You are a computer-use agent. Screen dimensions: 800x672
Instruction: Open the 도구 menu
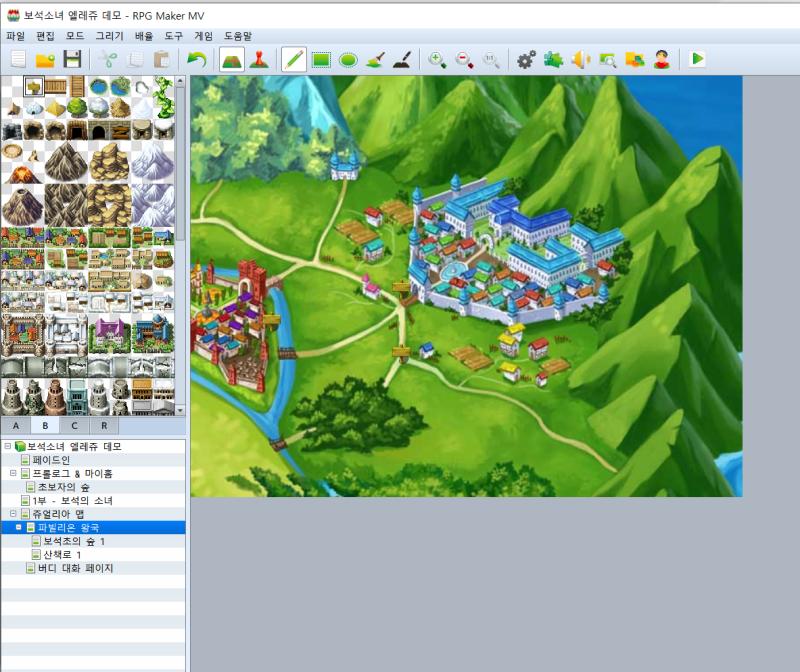point(173,36)
